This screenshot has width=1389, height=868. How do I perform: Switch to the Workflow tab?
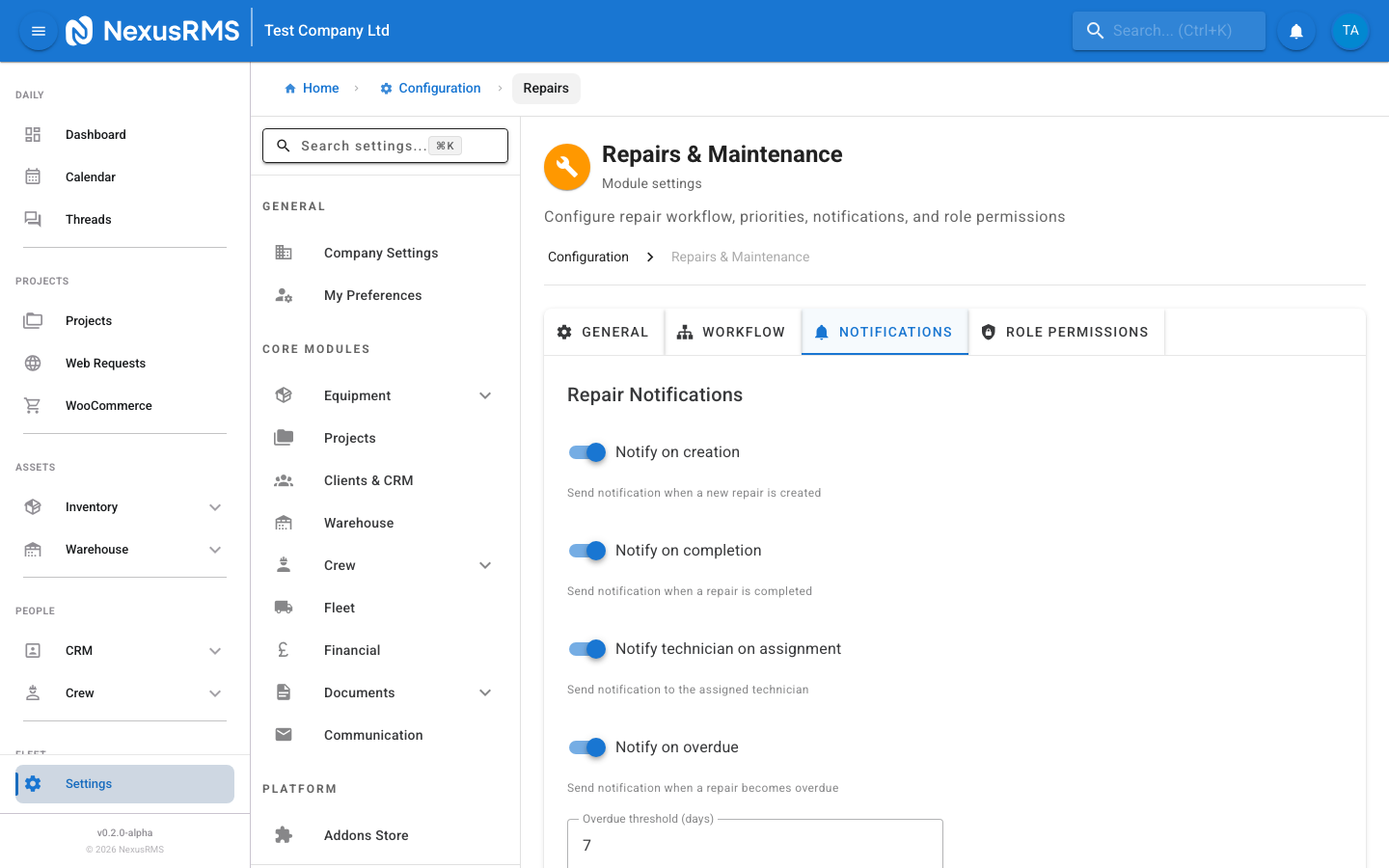(x=732, y=331)
